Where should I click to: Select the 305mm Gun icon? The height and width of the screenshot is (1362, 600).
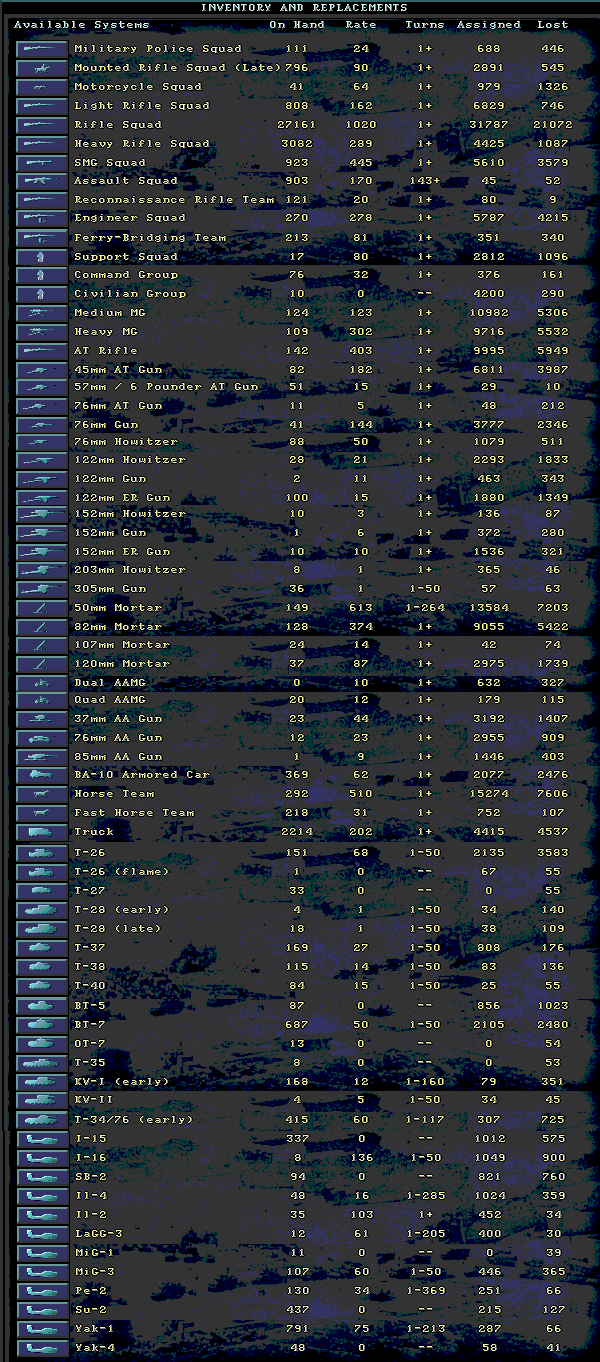41,588
